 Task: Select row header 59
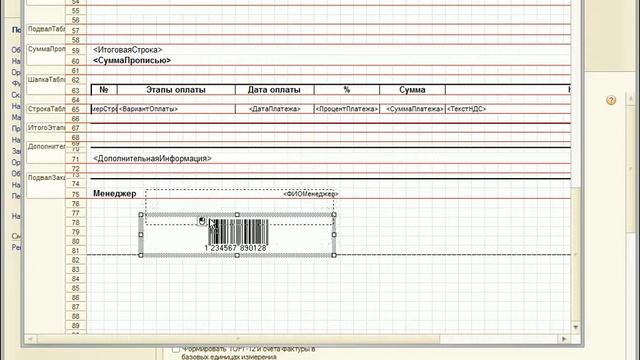tap(76, 51)
